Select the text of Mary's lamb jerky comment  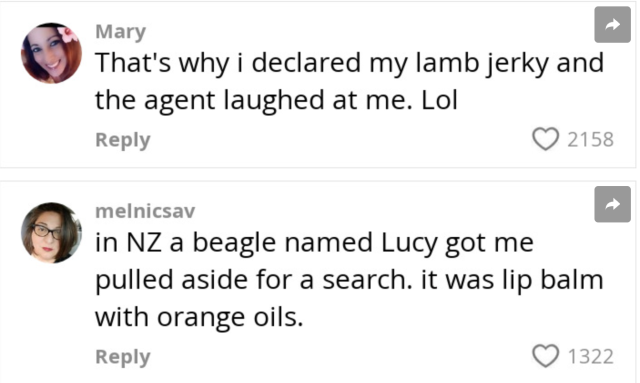tap(349, 82)
